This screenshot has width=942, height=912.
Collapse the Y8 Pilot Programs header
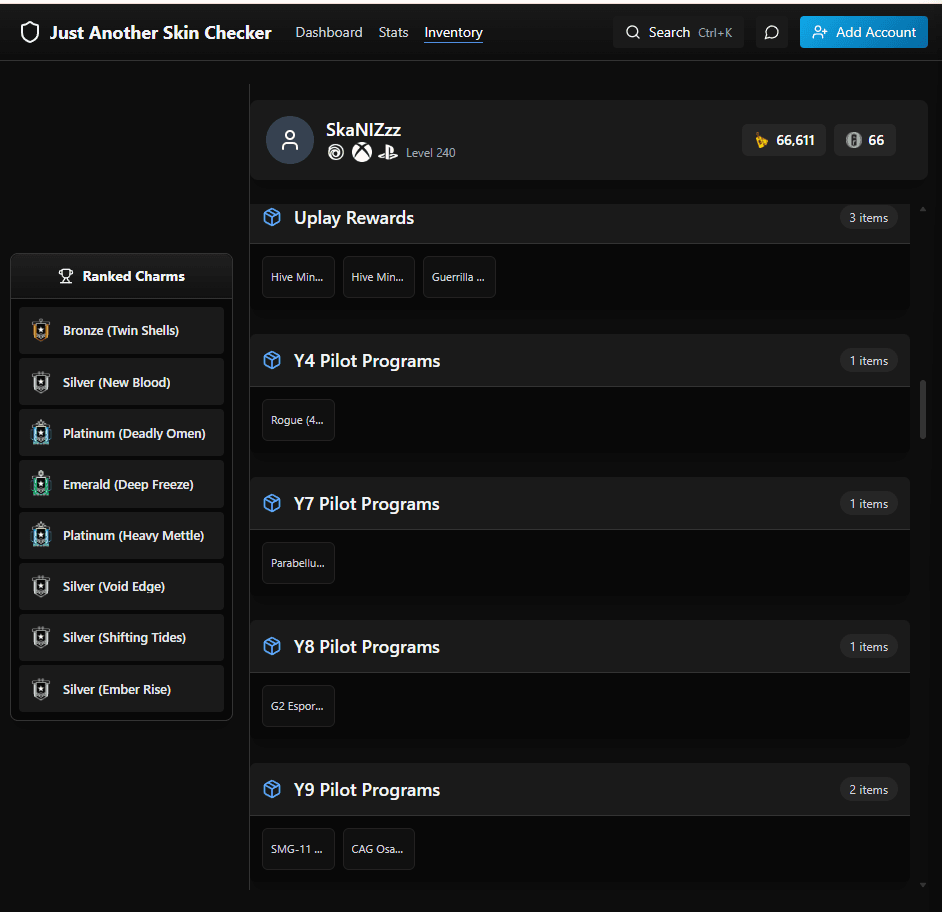[580, 646]
